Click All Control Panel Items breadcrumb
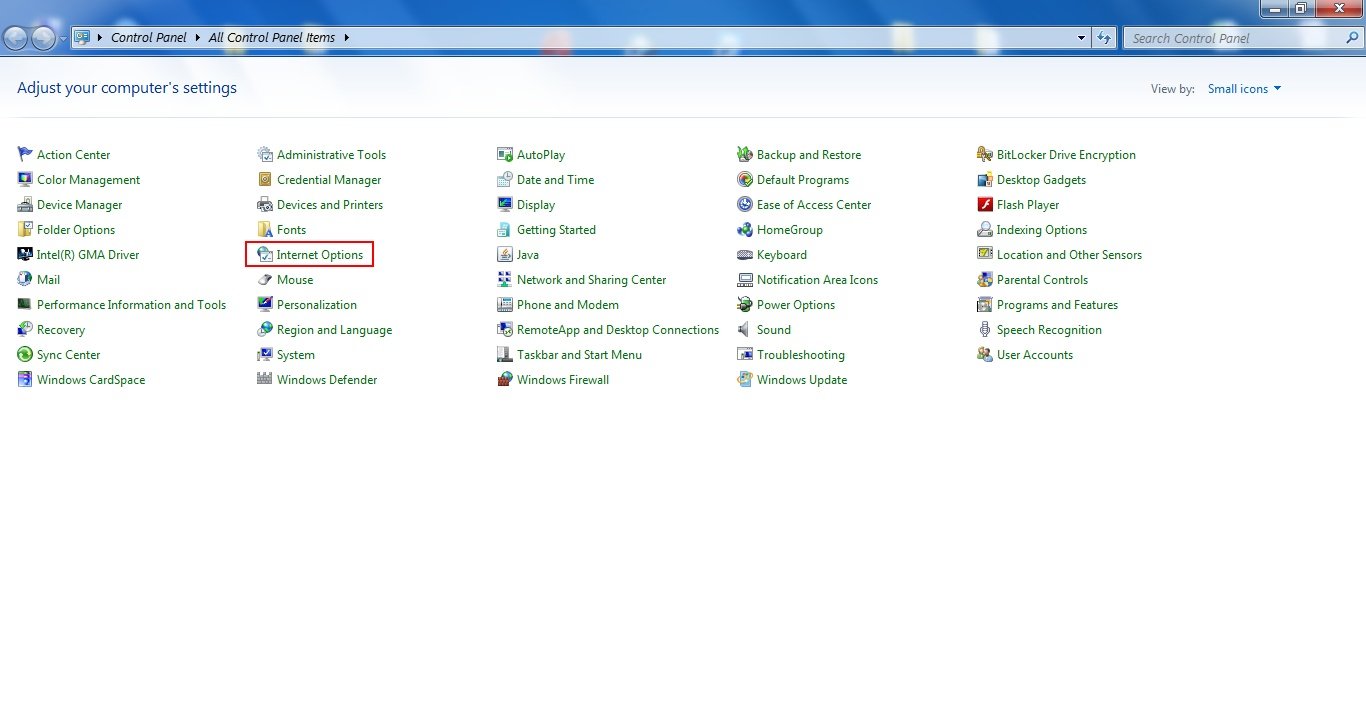The height and width of the screenshot is (728, 1366). (272, 38)
